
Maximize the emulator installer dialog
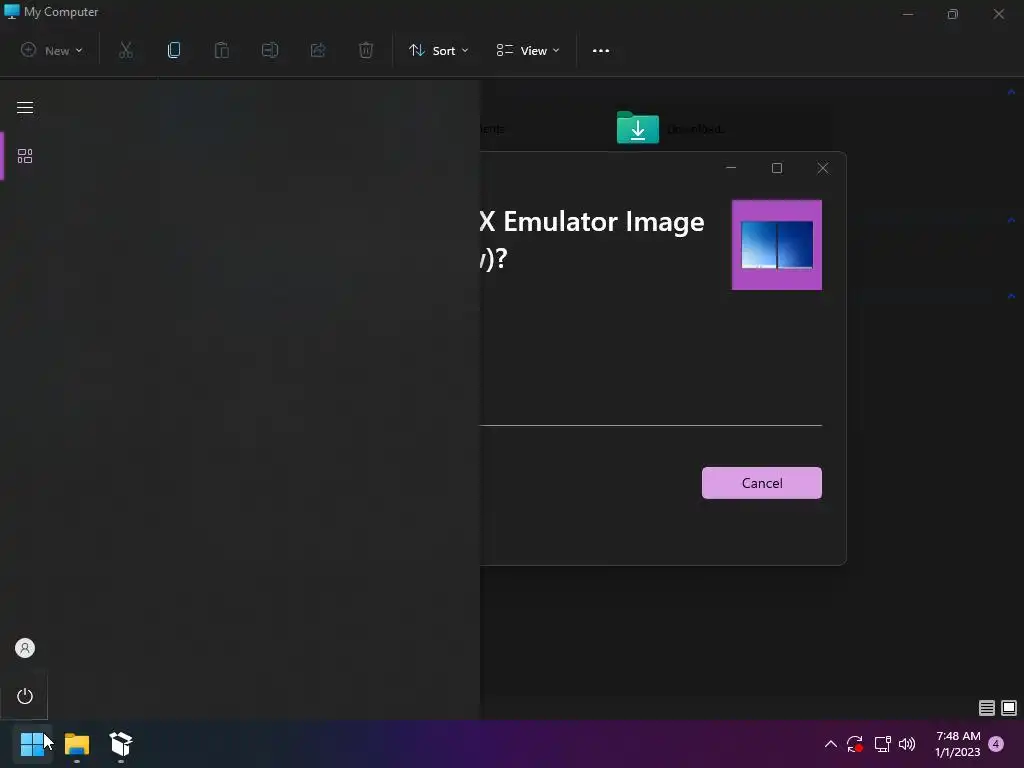[x=777, y=168]
